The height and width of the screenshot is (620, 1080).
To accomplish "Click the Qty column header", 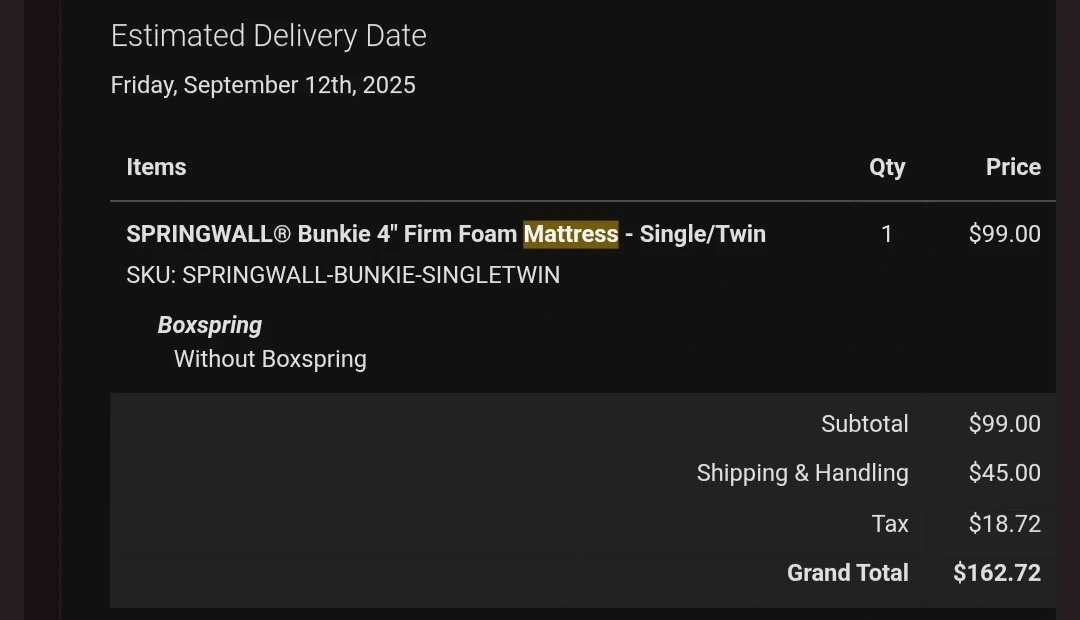I will (886, 167).
